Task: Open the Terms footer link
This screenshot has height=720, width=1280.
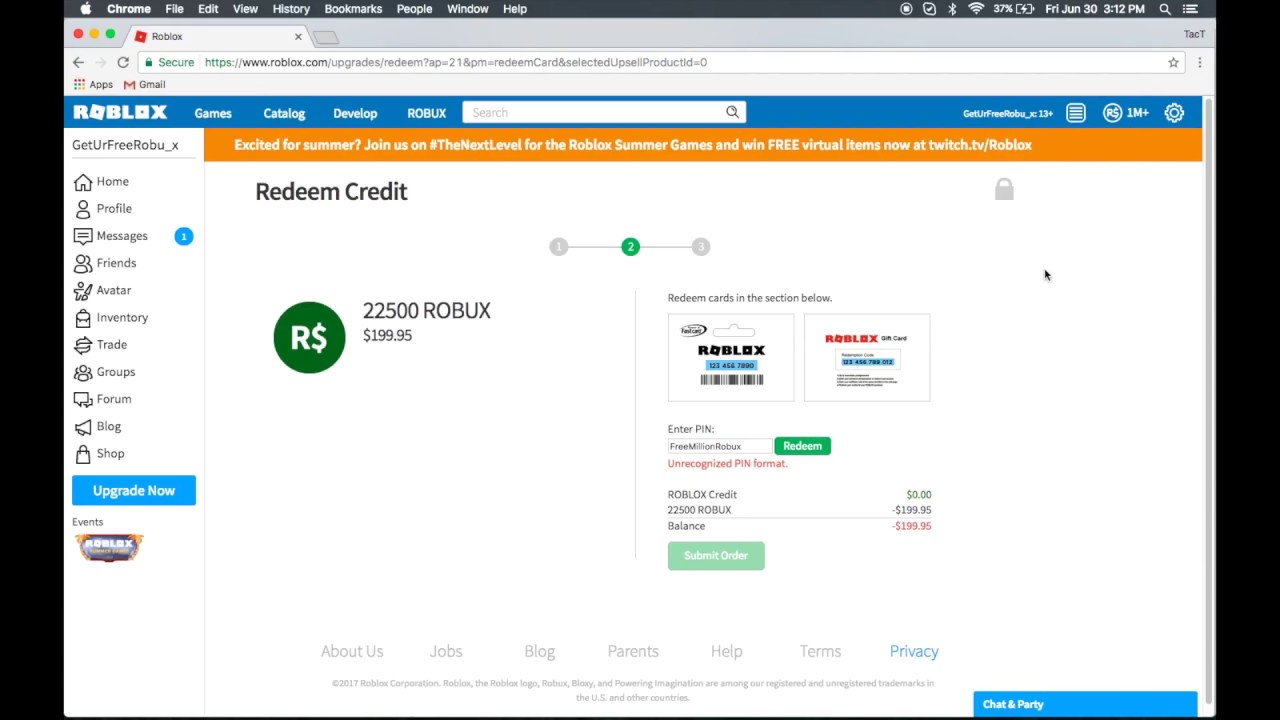Action: [820, 651]
